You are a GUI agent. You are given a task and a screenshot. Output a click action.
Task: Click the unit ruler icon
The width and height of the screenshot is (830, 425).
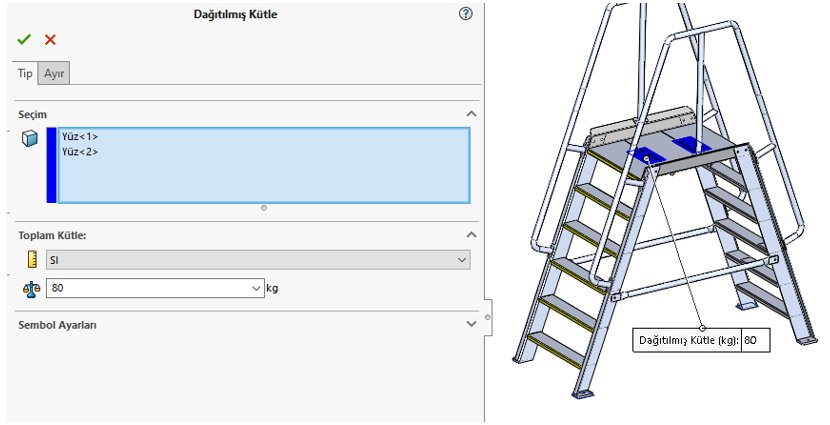[x=32, y=260]
